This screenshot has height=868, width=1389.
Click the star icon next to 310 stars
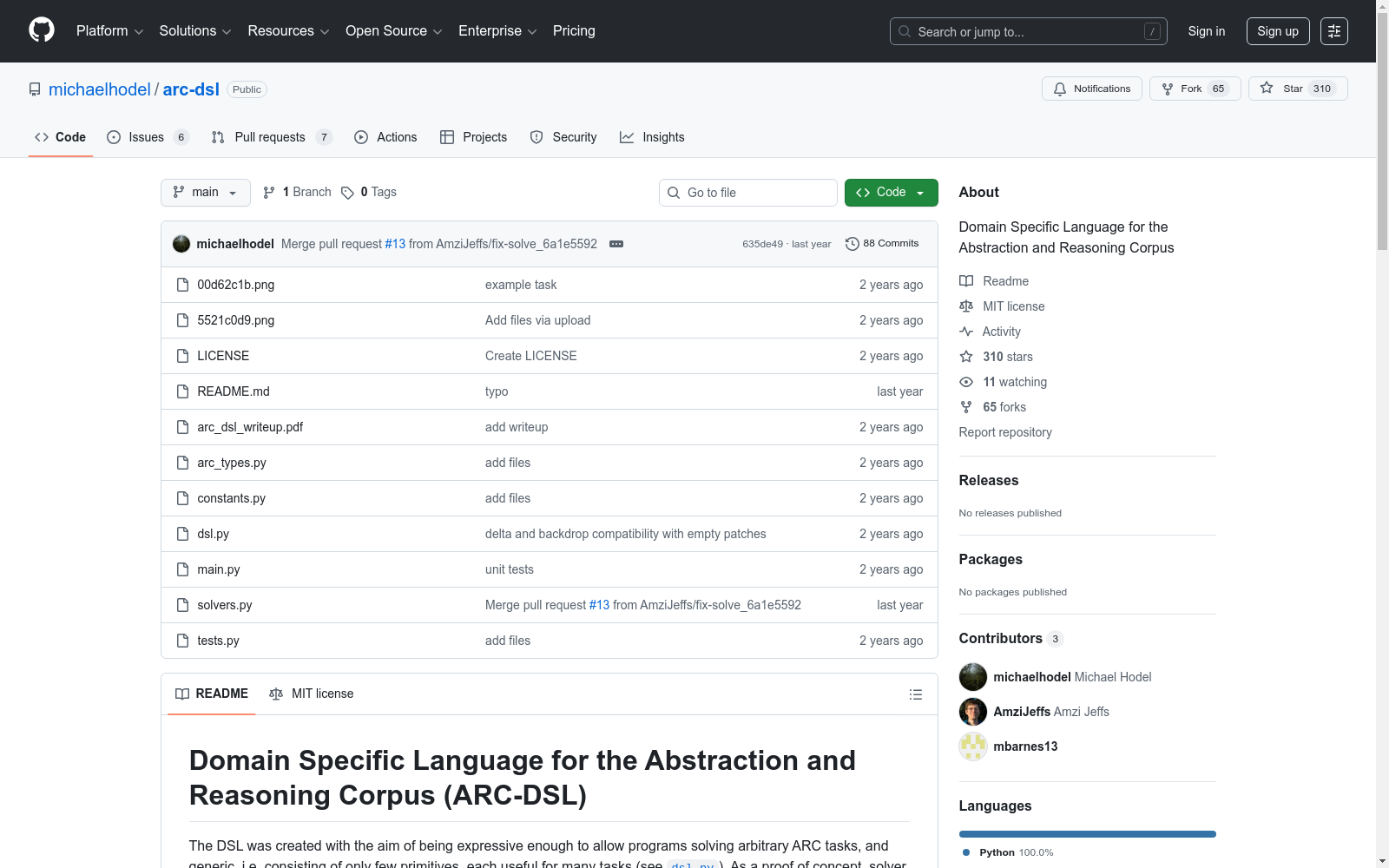pyautogui.click(x=966, y=357)
